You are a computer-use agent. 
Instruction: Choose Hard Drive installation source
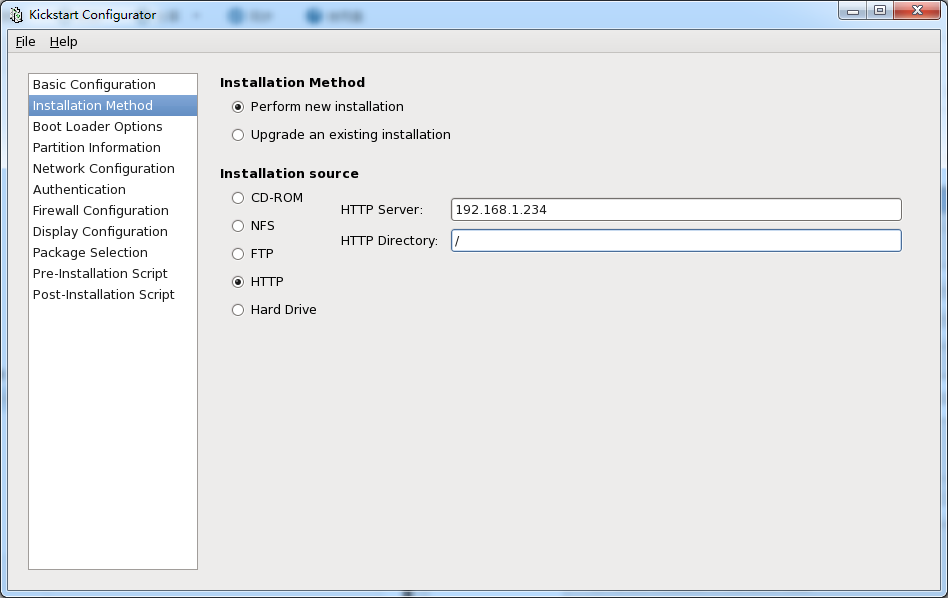[238, 310]
